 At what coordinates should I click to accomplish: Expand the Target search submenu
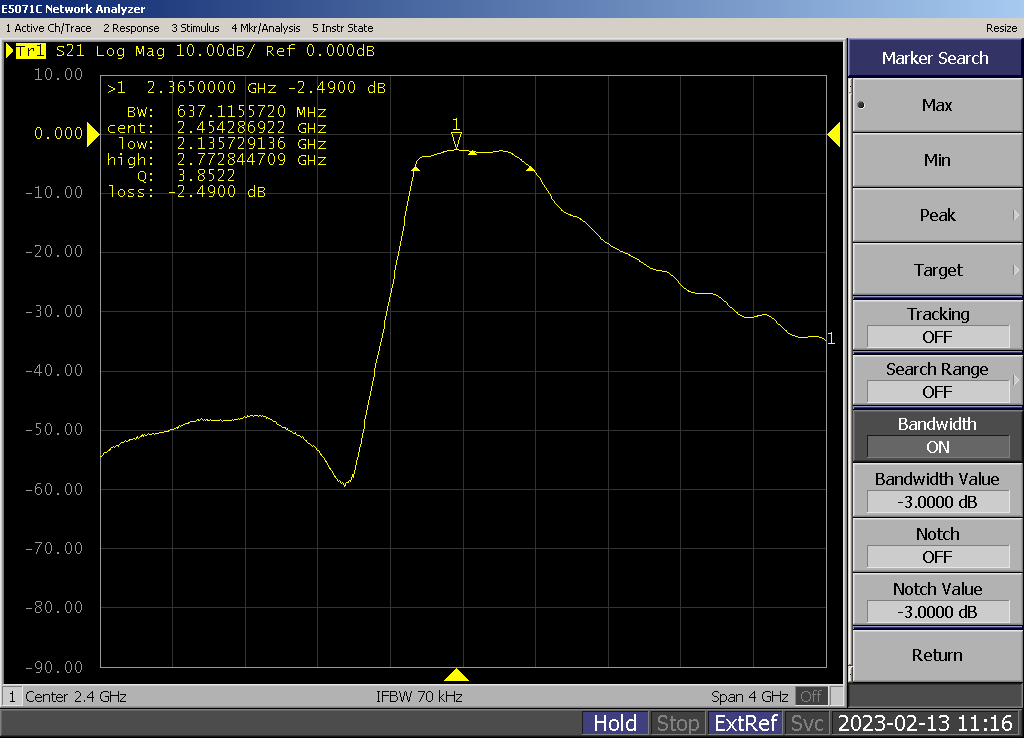pyautogui.click(x=936, y=270)
